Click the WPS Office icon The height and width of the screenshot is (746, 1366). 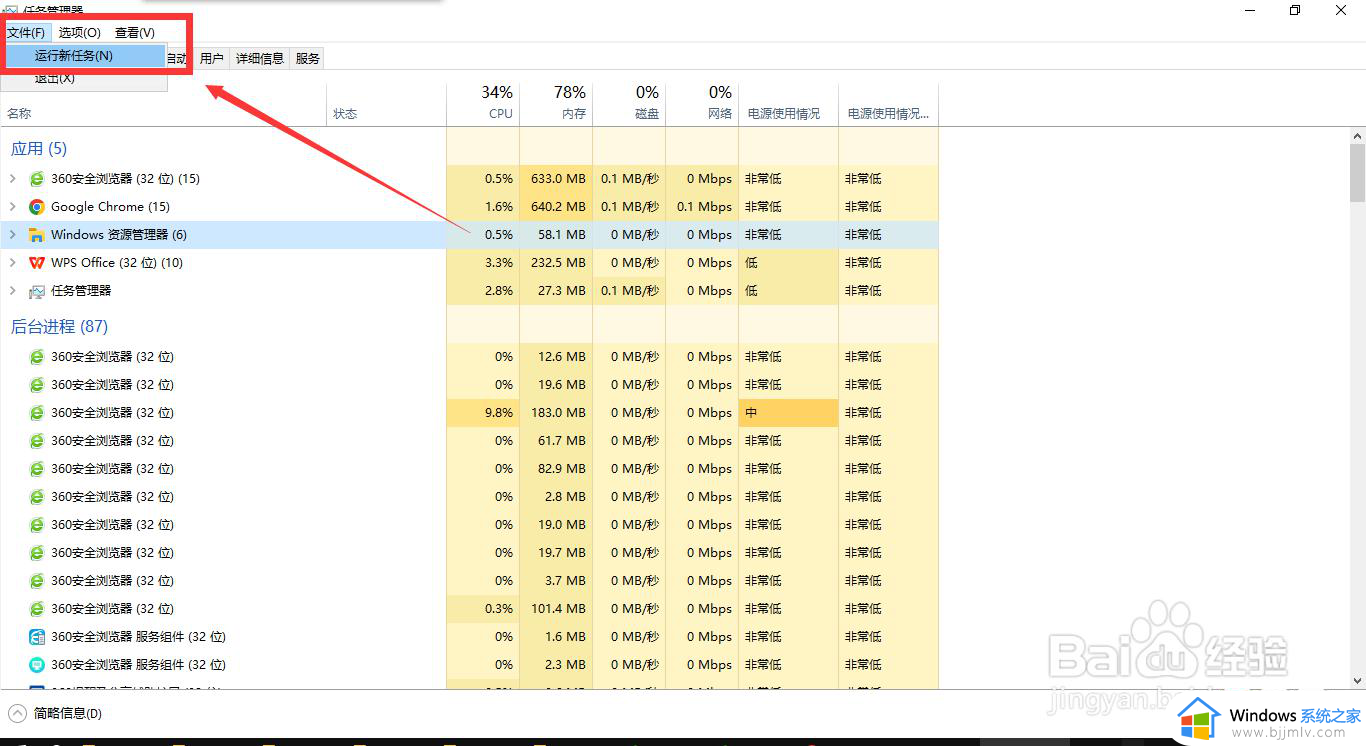(x=37, y=263)
